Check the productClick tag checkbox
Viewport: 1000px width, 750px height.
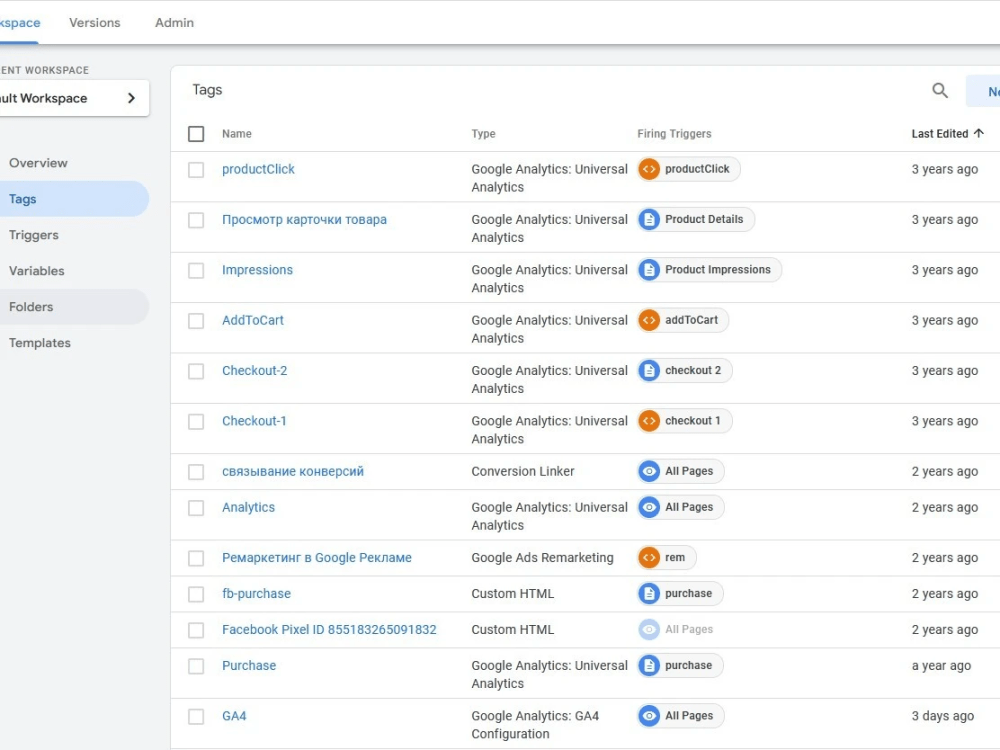click(196, 169)
